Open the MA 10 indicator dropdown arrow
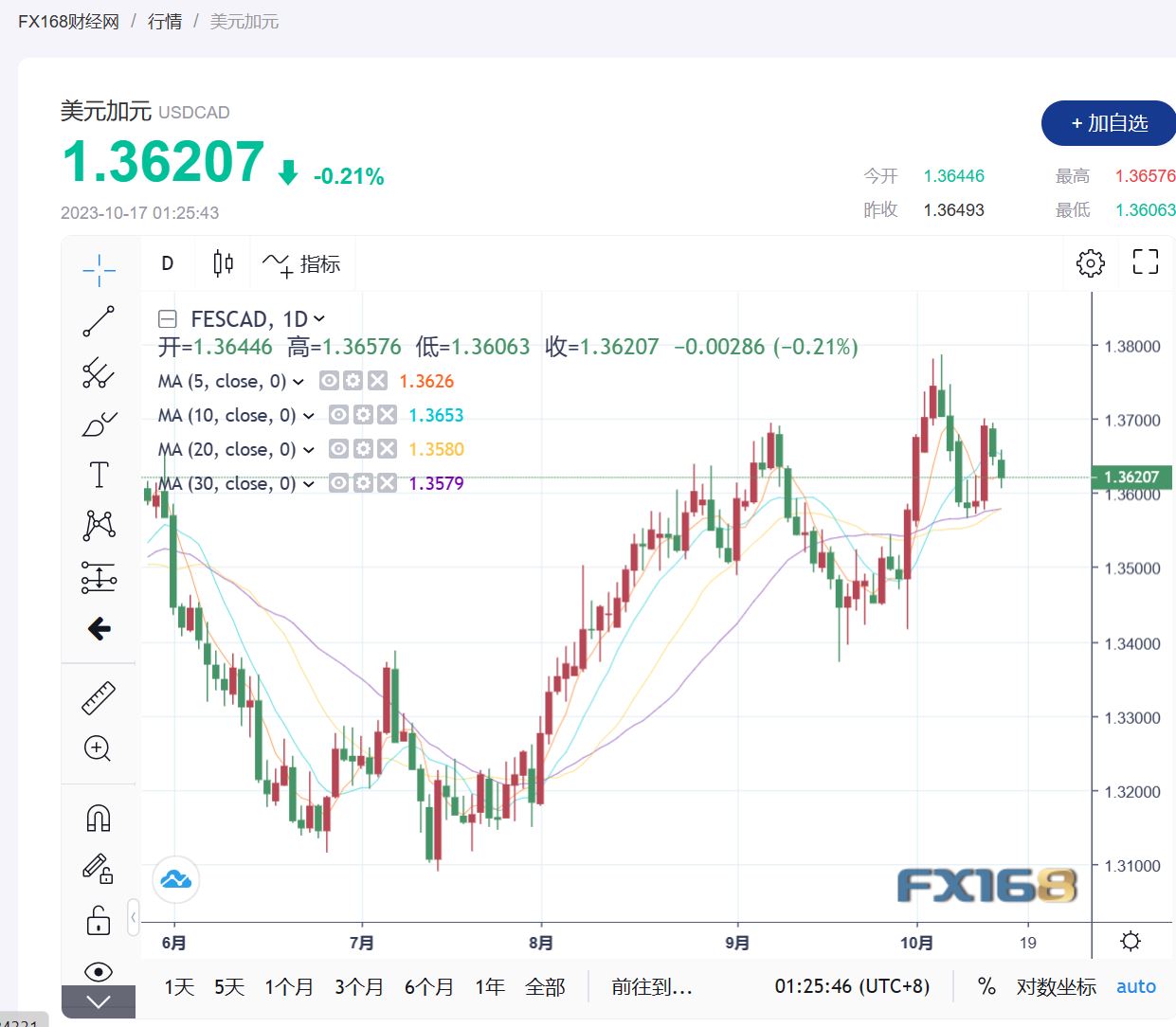Image resolution: width=1176 pixels, height=1027 pixels. pyautogui.click(x=309, y=416)
